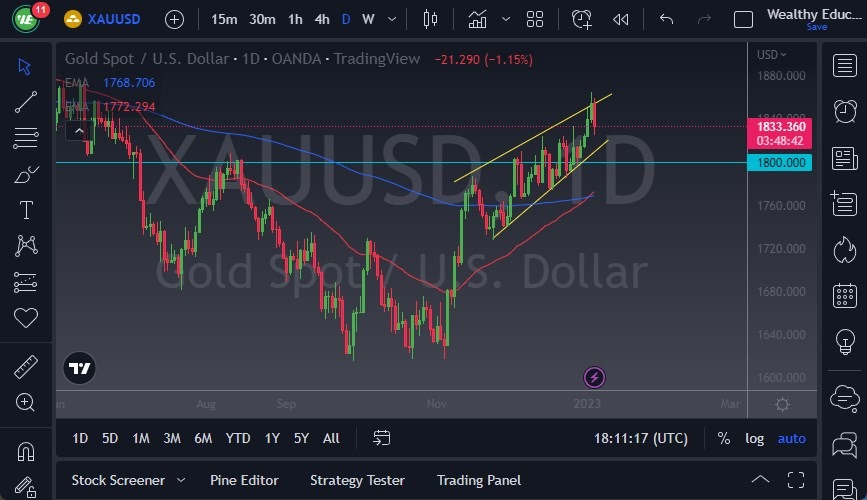Set range to 3M
Screen dimensions: 867x500
(172, 438)
